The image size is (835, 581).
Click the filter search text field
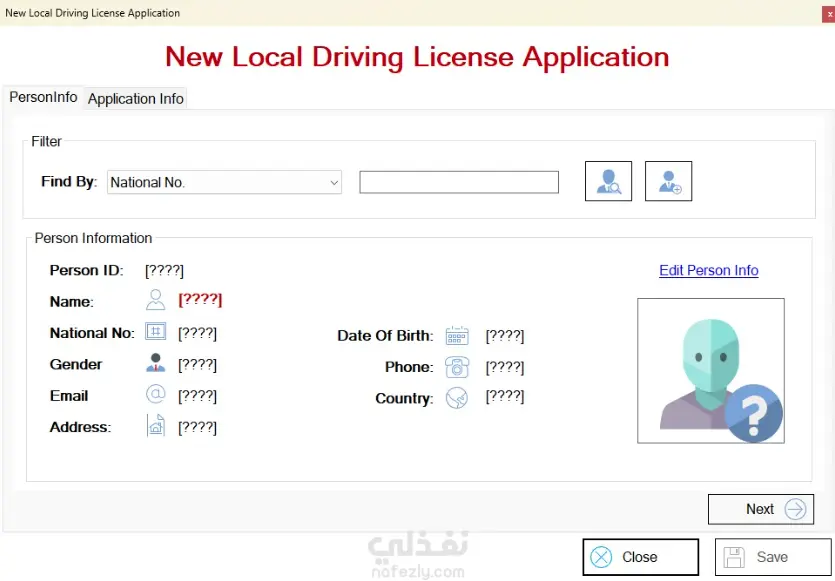pyautogui.click(x=459, y=182)
